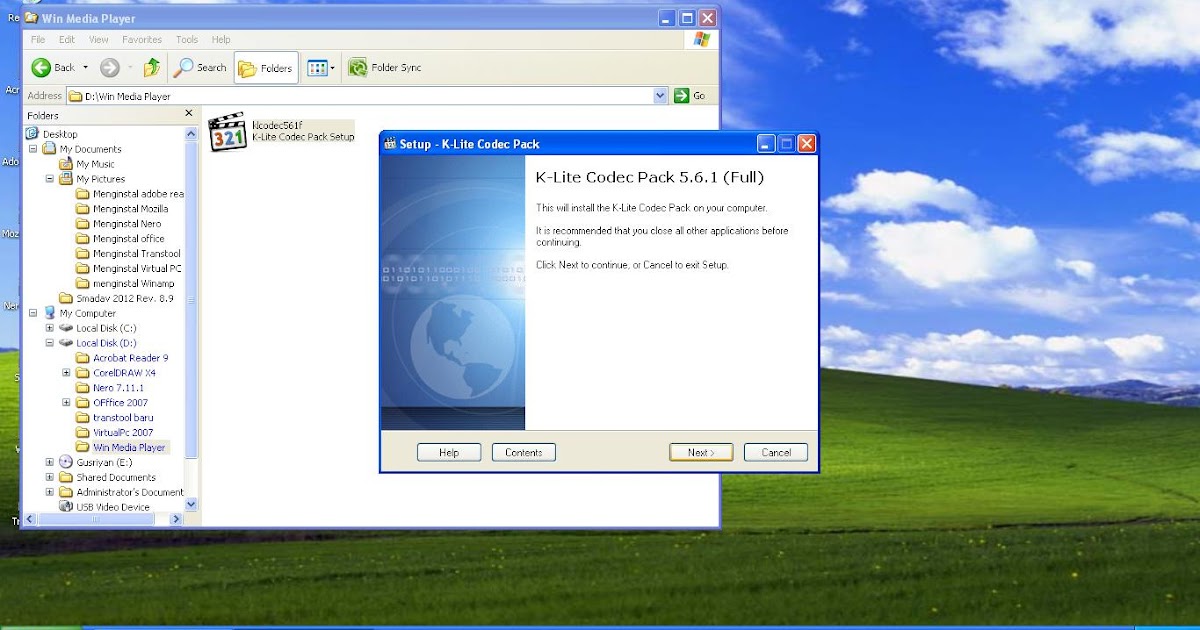Viewport: 1200px width, 630px height.
Task: Click the Gusriyan (E:) disc drive icon
Action: coord(66,462)
